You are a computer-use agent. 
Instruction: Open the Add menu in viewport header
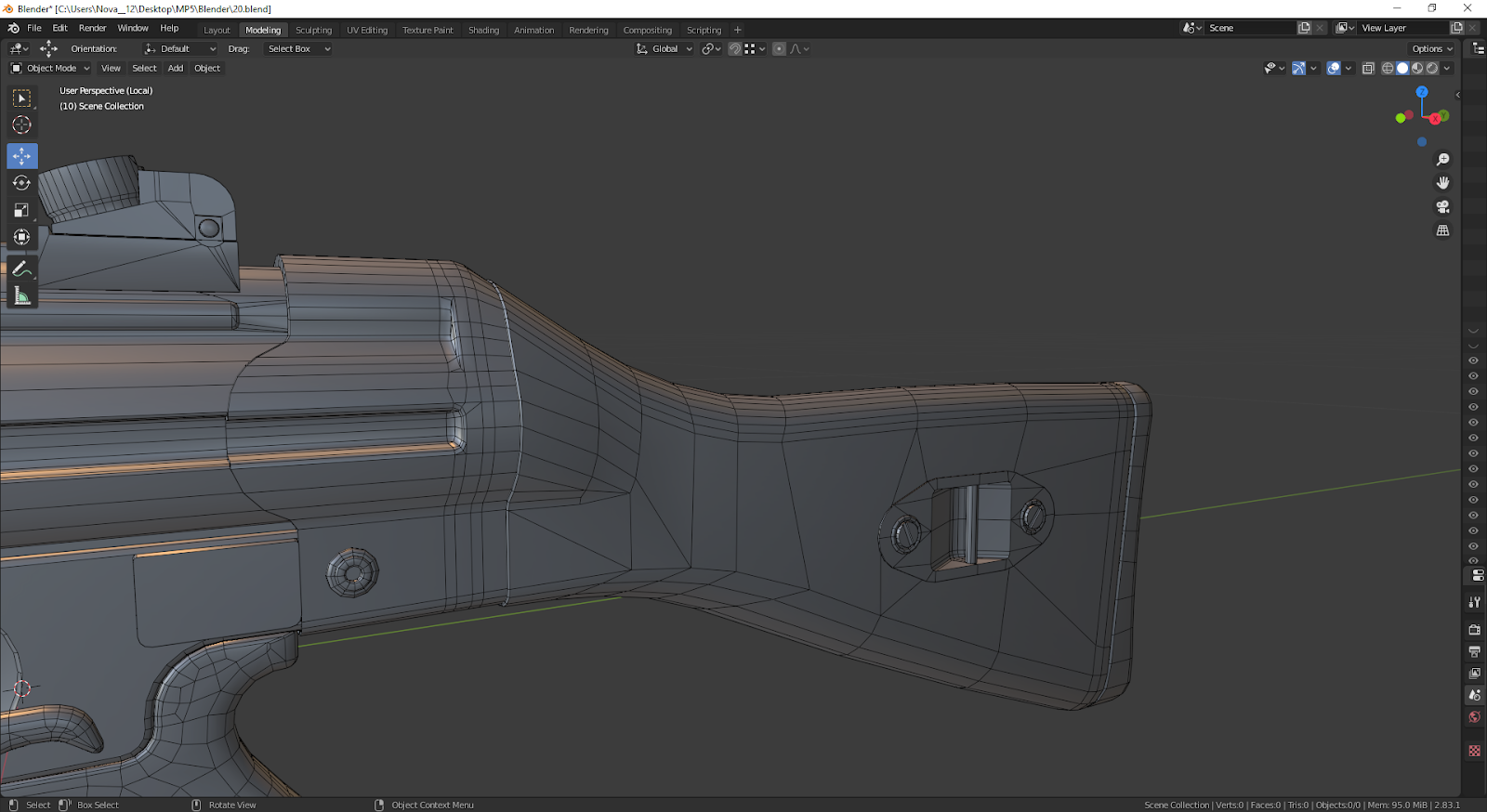[x=175, y=68]
